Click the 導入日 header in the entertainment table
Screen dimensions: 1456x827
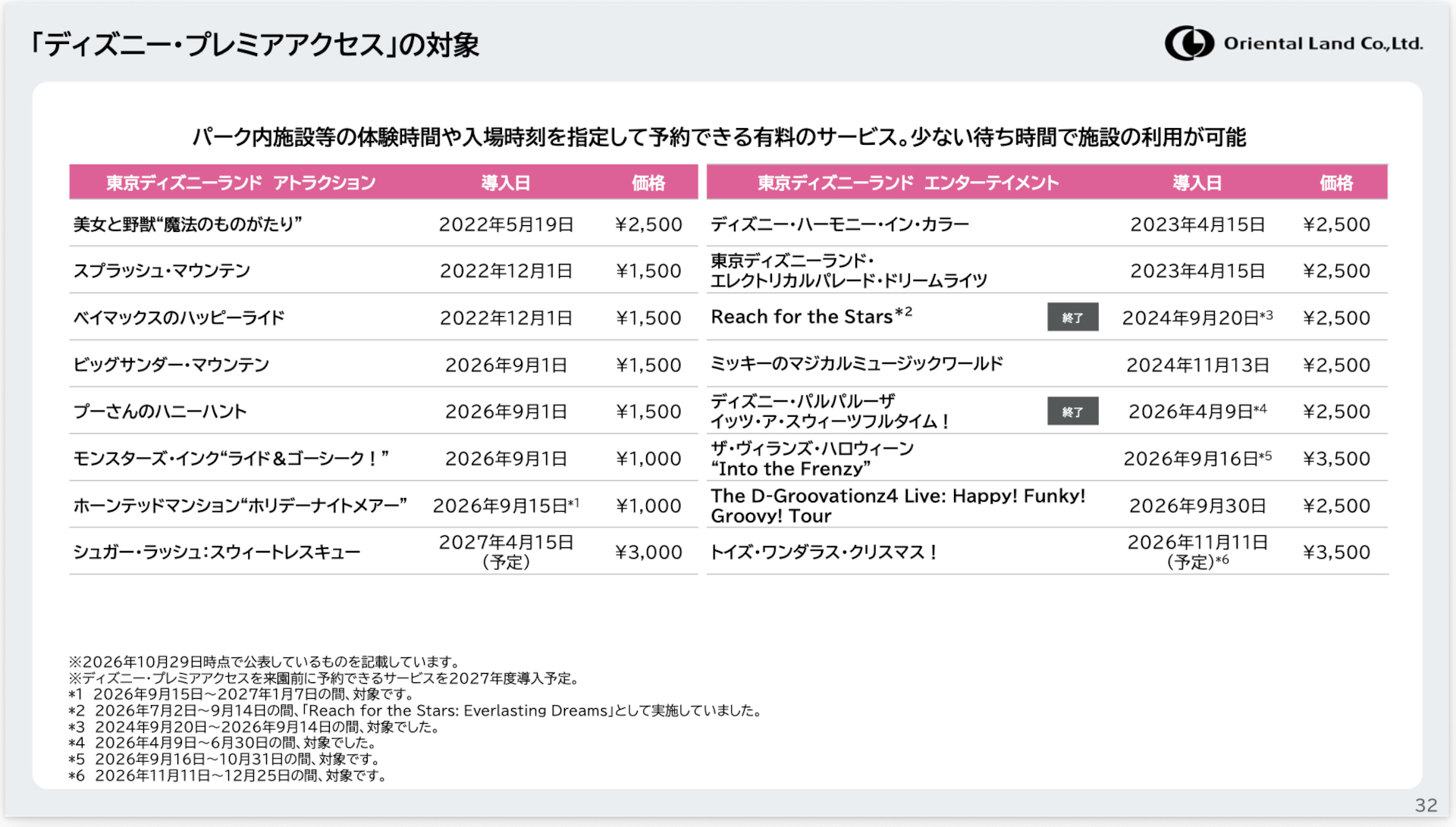coord(1197,183)
